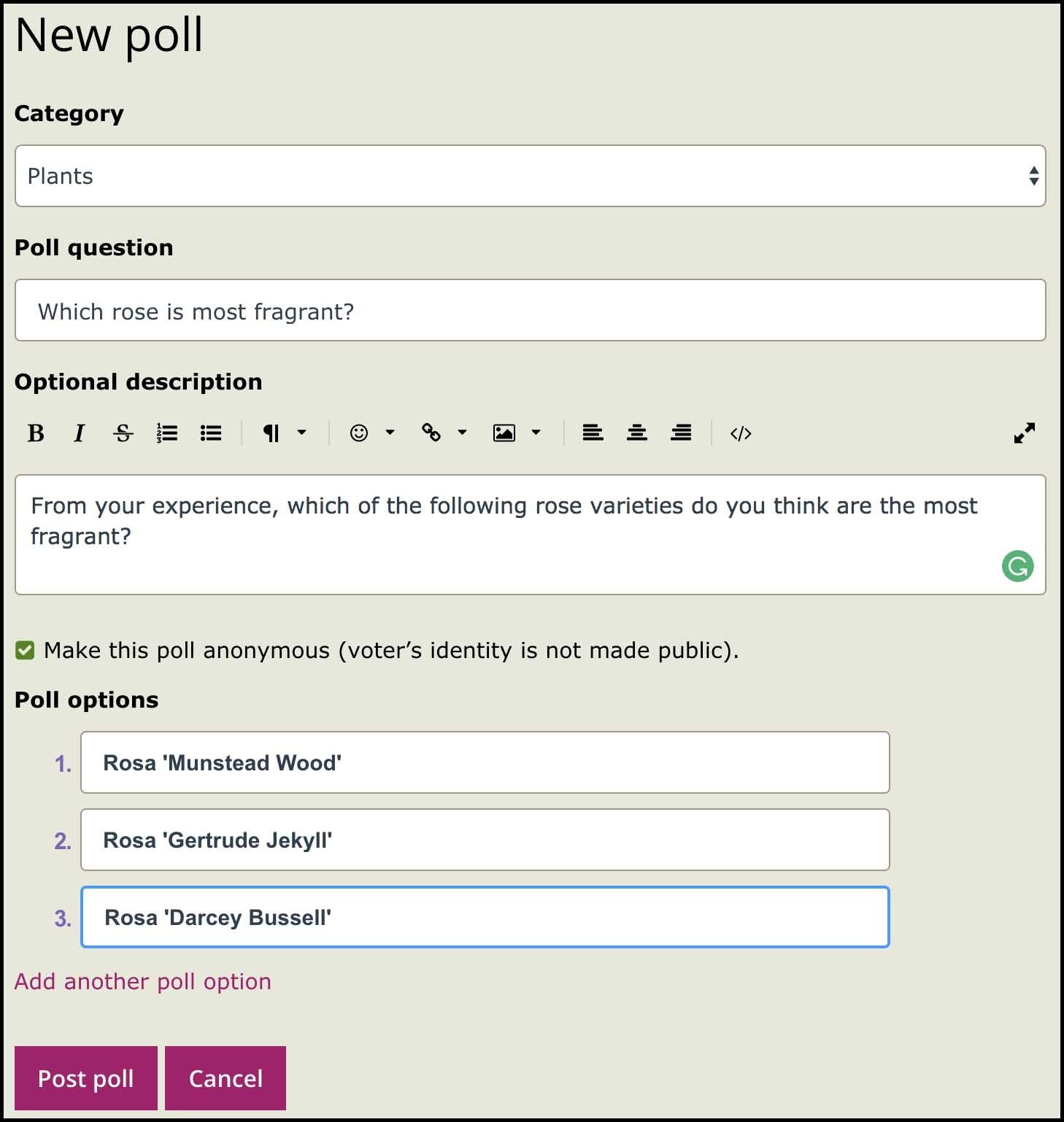Apply bold formatting in description toolbar

tap(36, 433)
